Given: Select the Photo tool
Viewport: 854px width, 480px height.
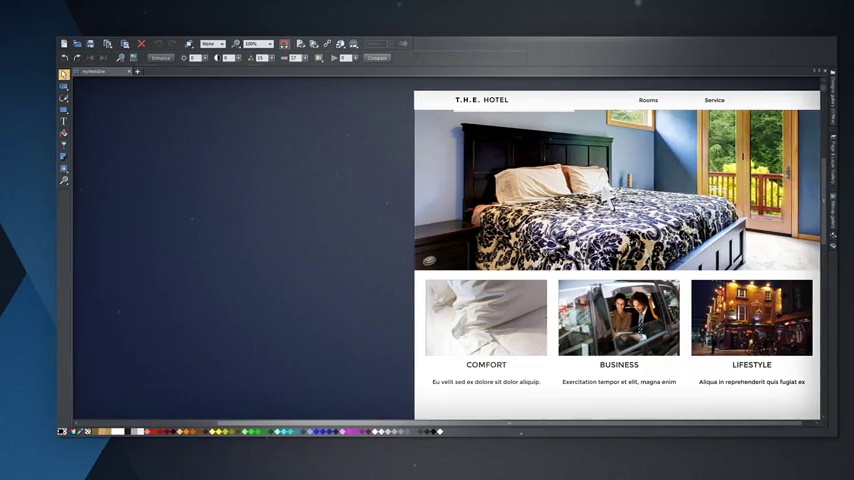Looking at the screenshot, I should coord(64,87).
